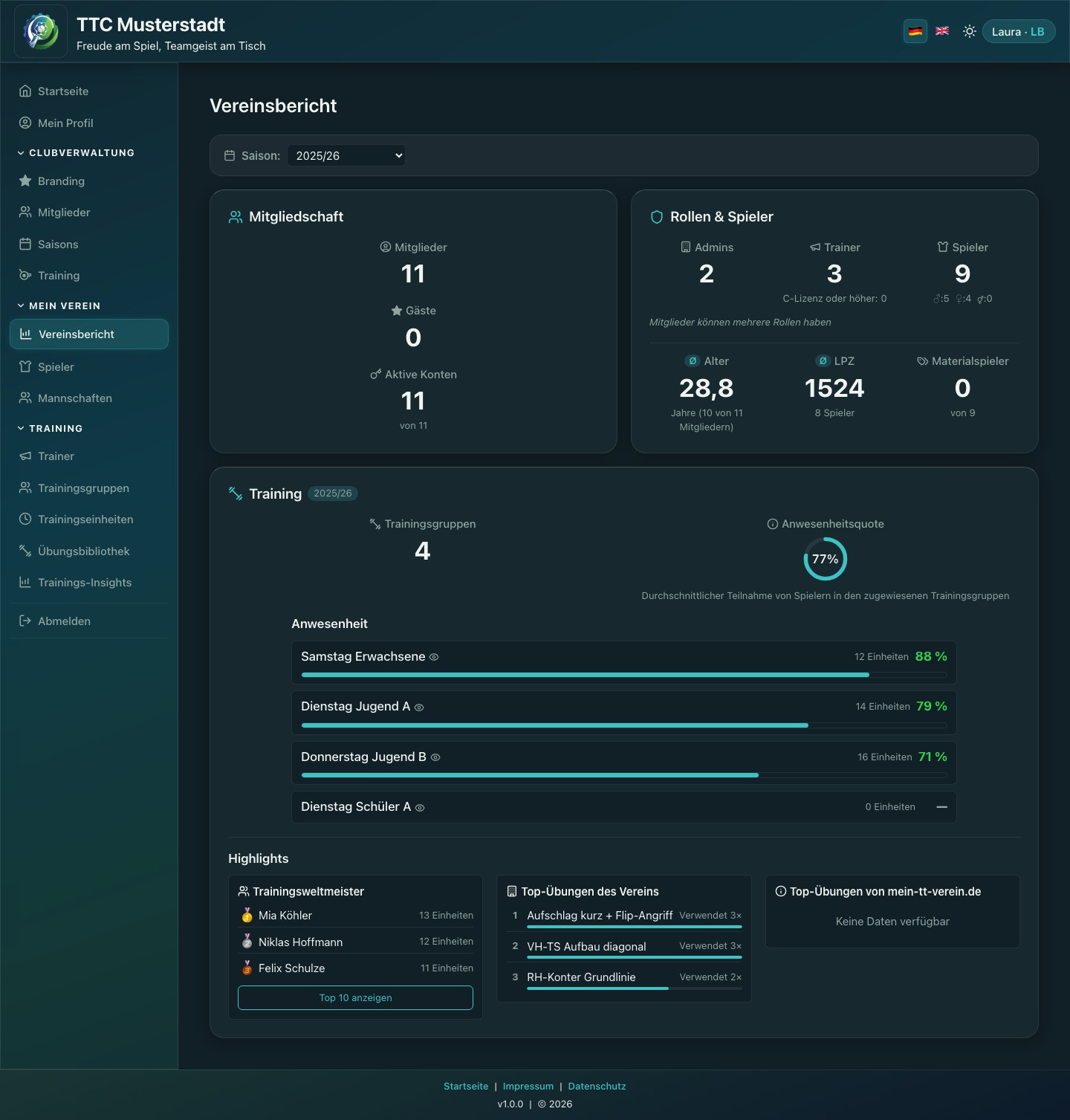Click the Saisons calendar icon in sidebar

coord(25,244)
